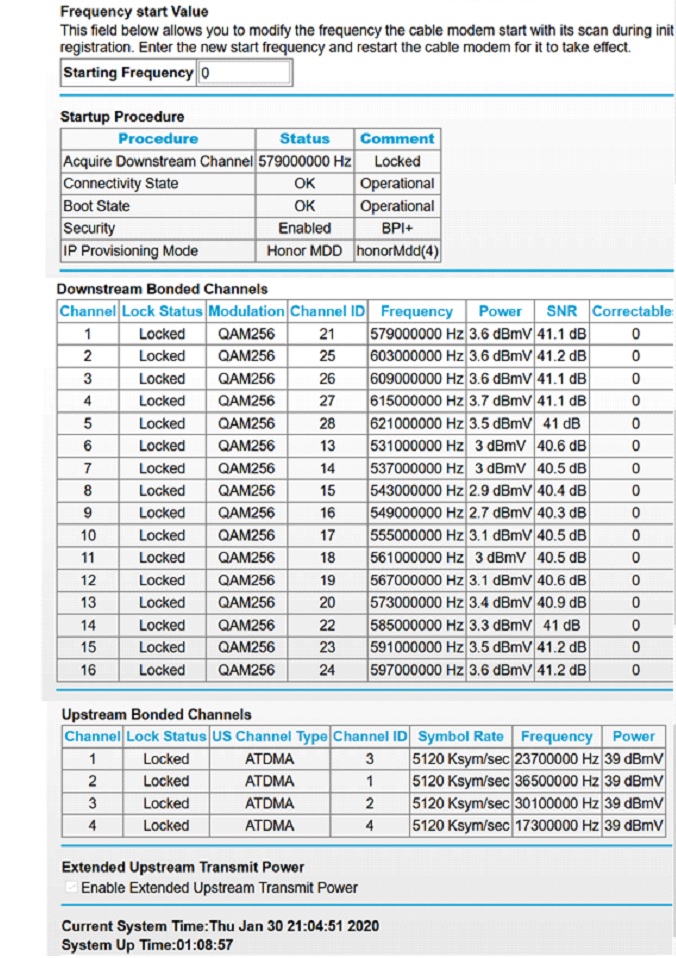
Task: Click the Symbol Rate column header
Action: point(461,736)
